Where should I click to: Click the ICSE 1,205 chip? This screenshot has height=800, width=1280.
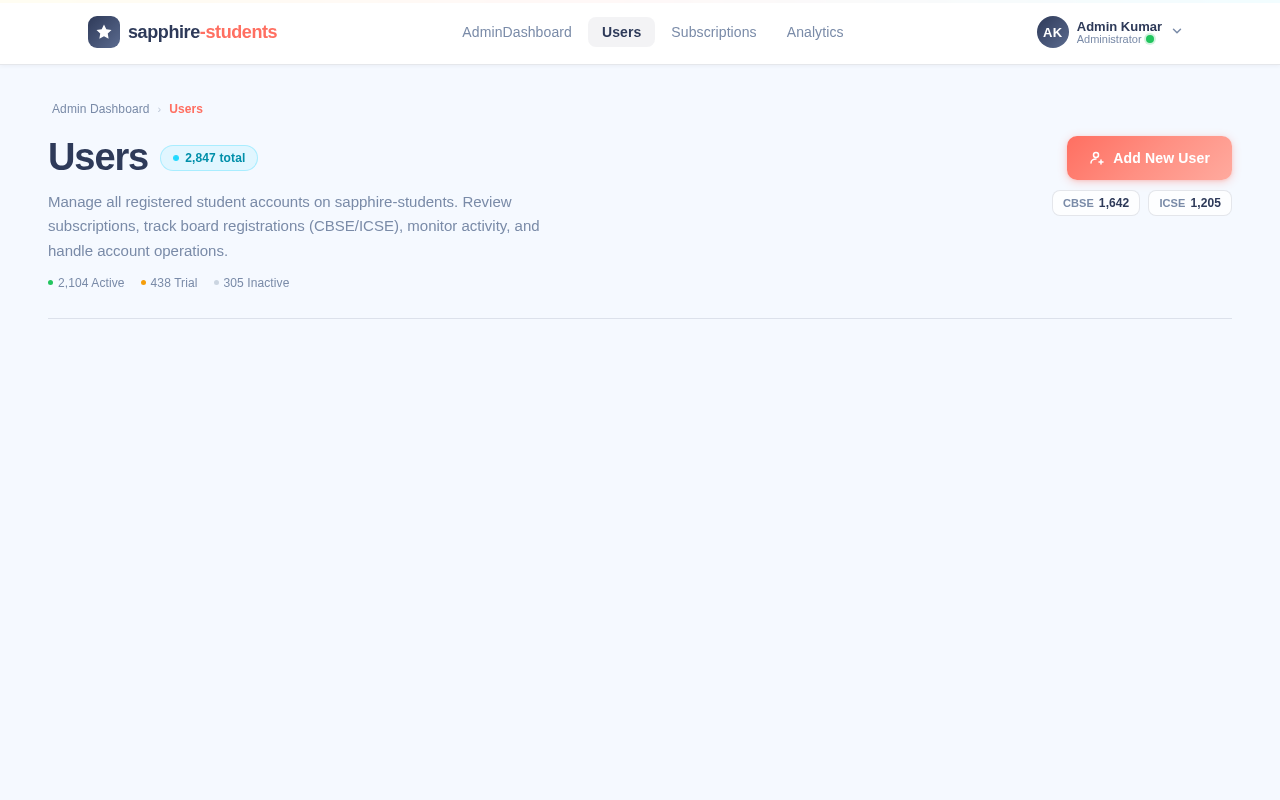tap(1190, 203)
